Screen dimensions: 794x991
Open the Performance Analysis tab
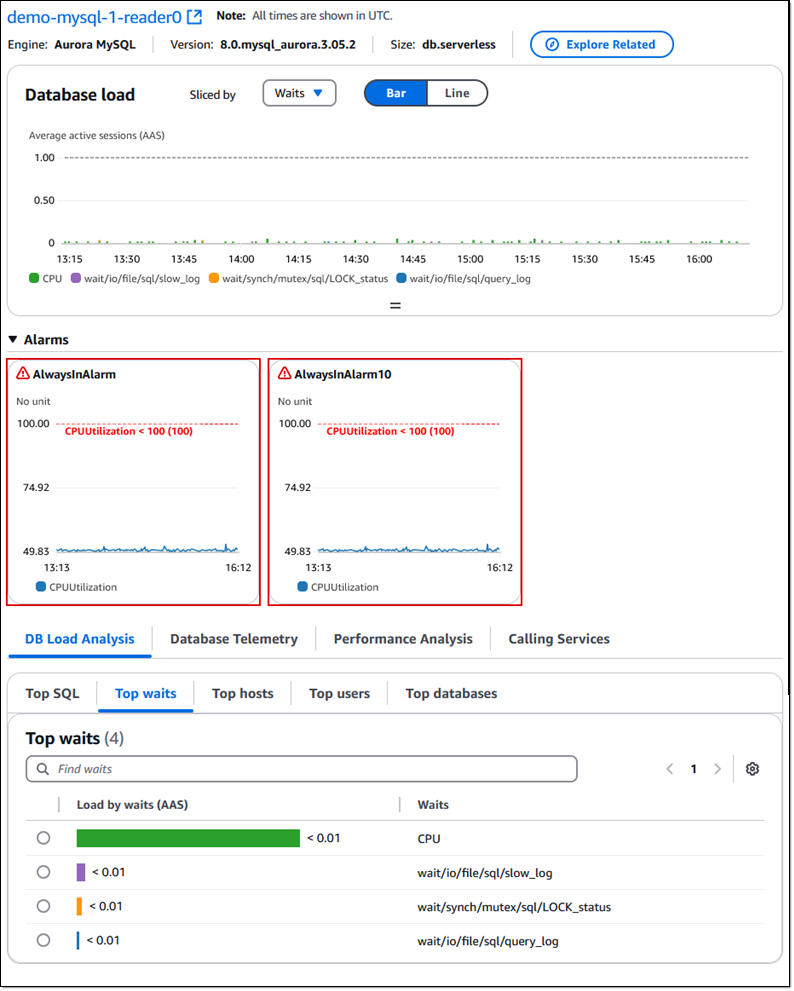click(x=403, y=639)
